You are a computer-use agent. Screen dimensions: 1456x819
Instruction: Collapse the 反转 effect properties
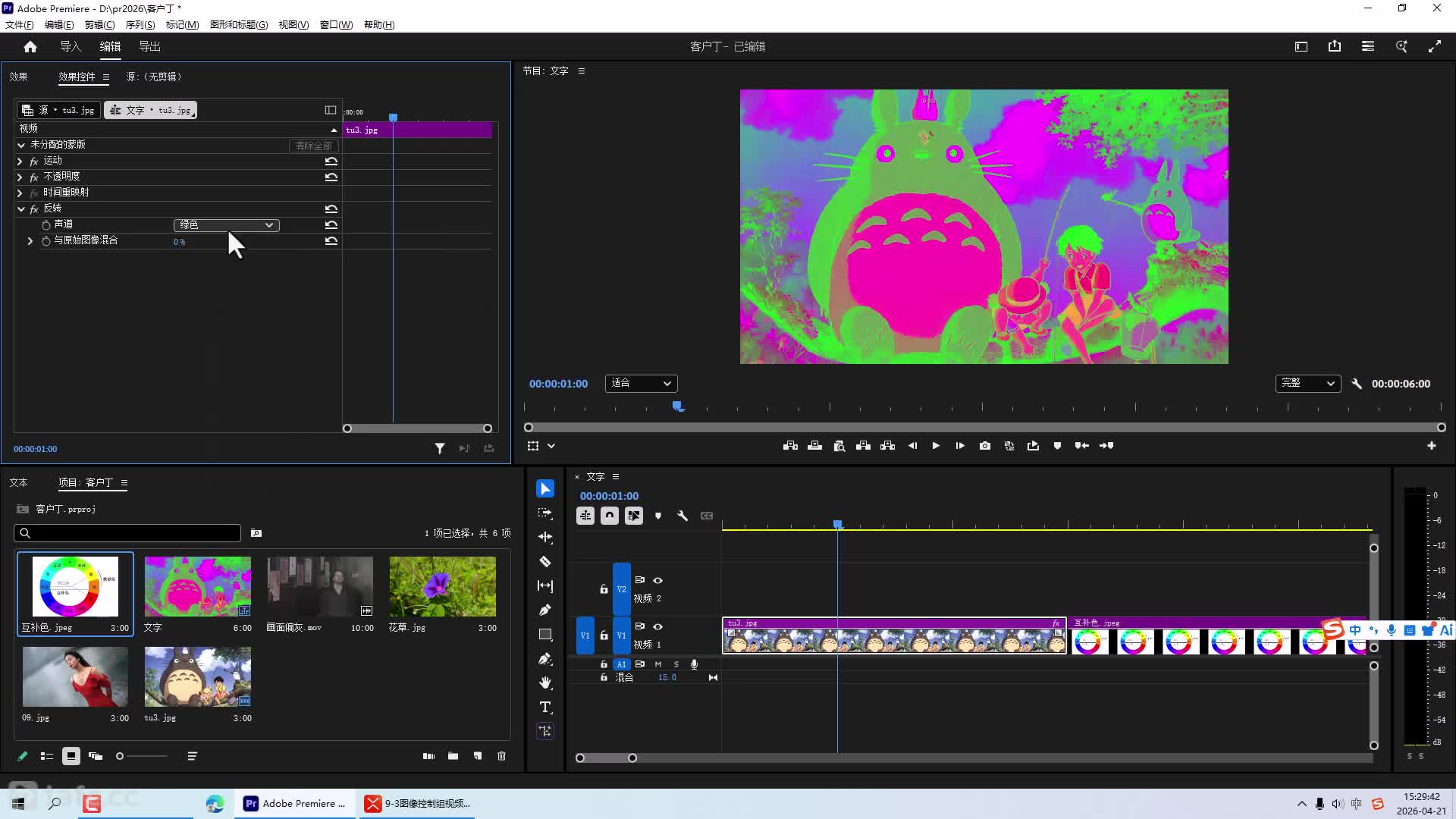pos(20,209)
